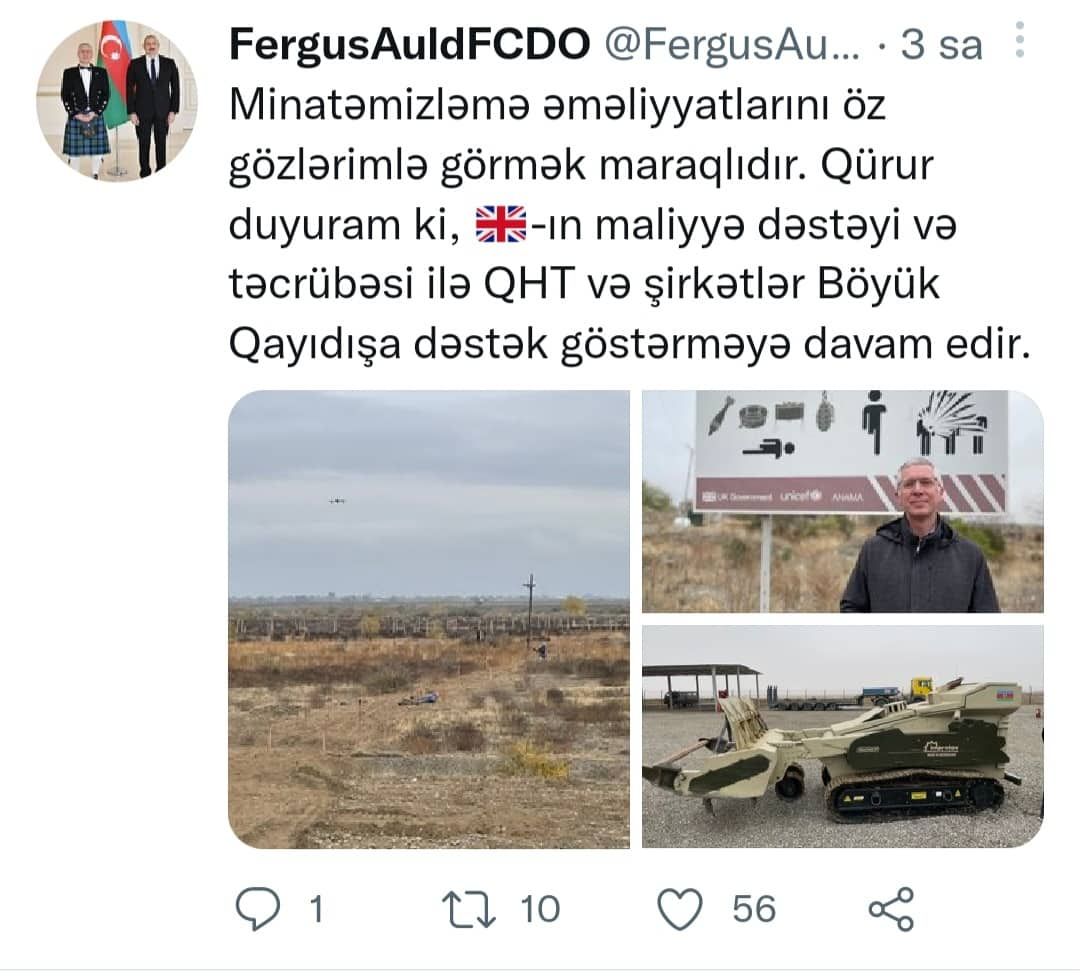The height and width of the screenshot is (978, 1080).
Task: Click the UK flag emoji in tweet
Action: tap(501, 225)
